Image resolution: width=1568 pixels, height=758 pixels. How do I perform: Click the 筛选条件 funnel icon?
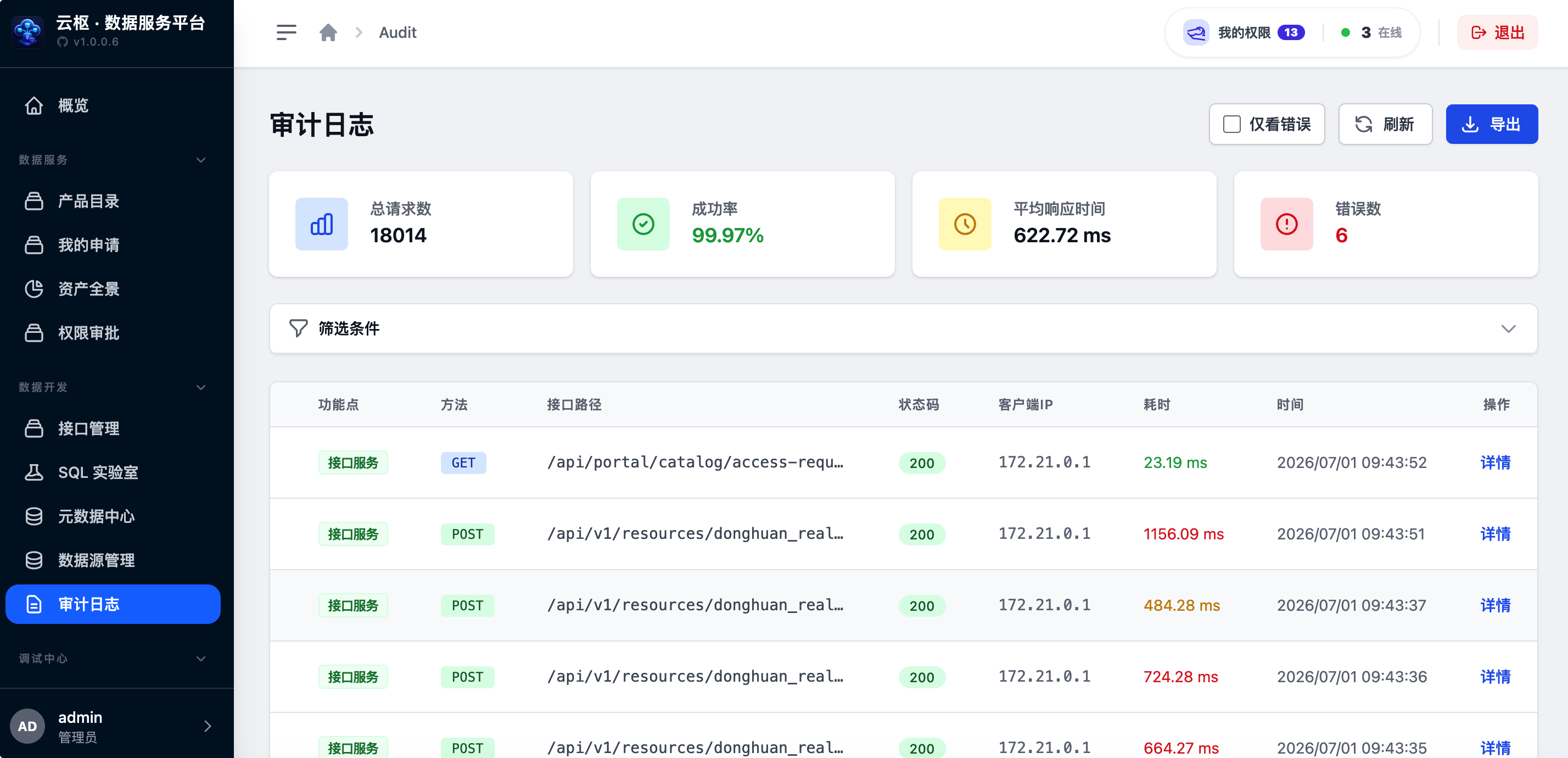point(298,328)
